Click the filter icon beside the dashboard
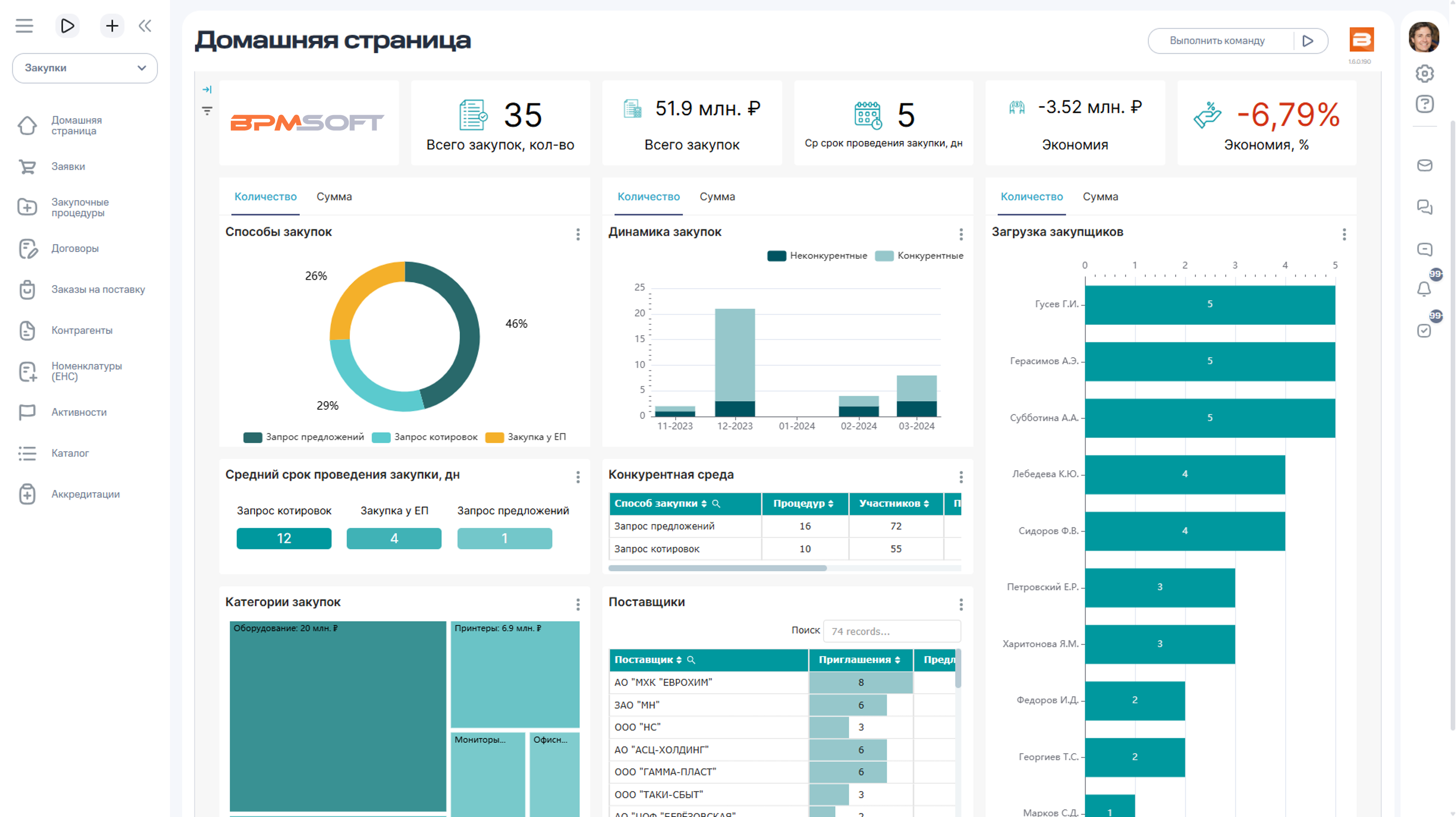 (x=207, y=111)
